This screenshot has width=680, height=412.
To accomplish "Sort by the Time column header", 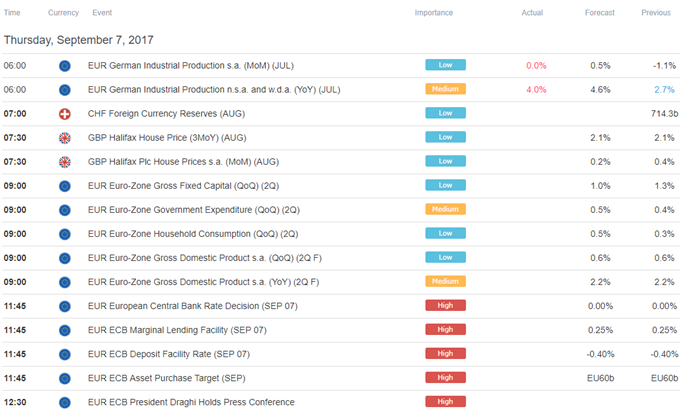I will point(12,13).
